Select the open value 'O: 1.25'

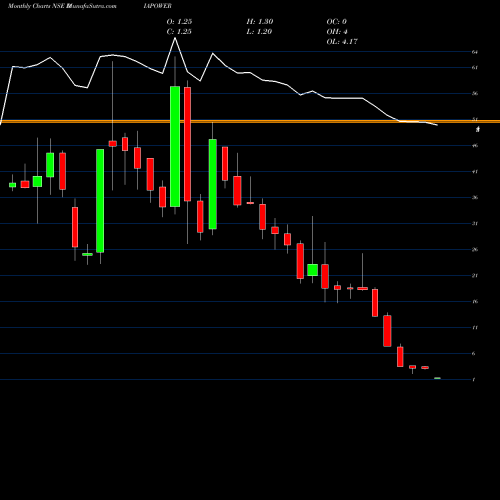pos(179,22)
